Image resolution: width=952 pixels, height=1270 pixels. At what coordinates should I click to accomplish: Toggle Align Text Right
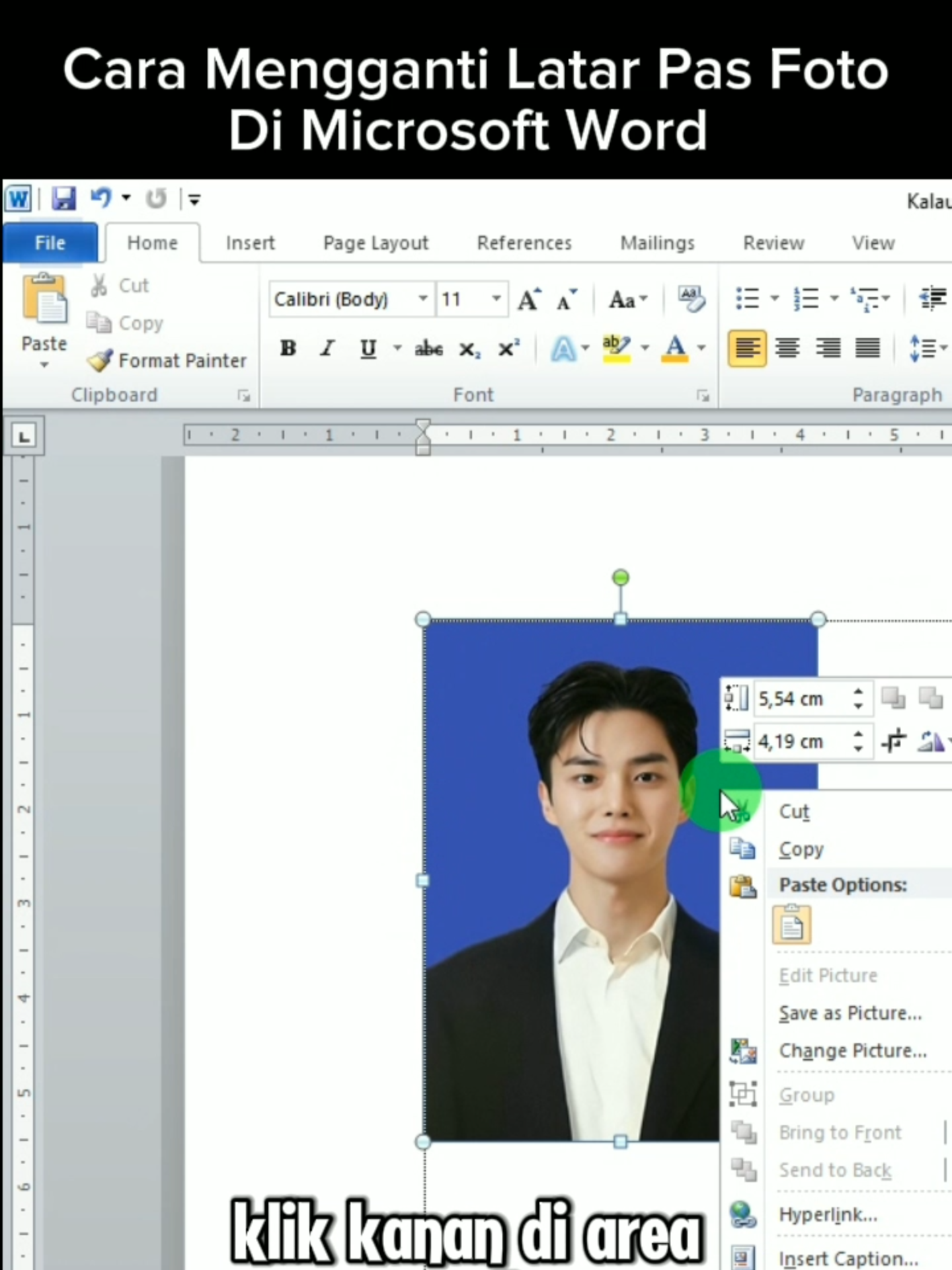[828, 348]
